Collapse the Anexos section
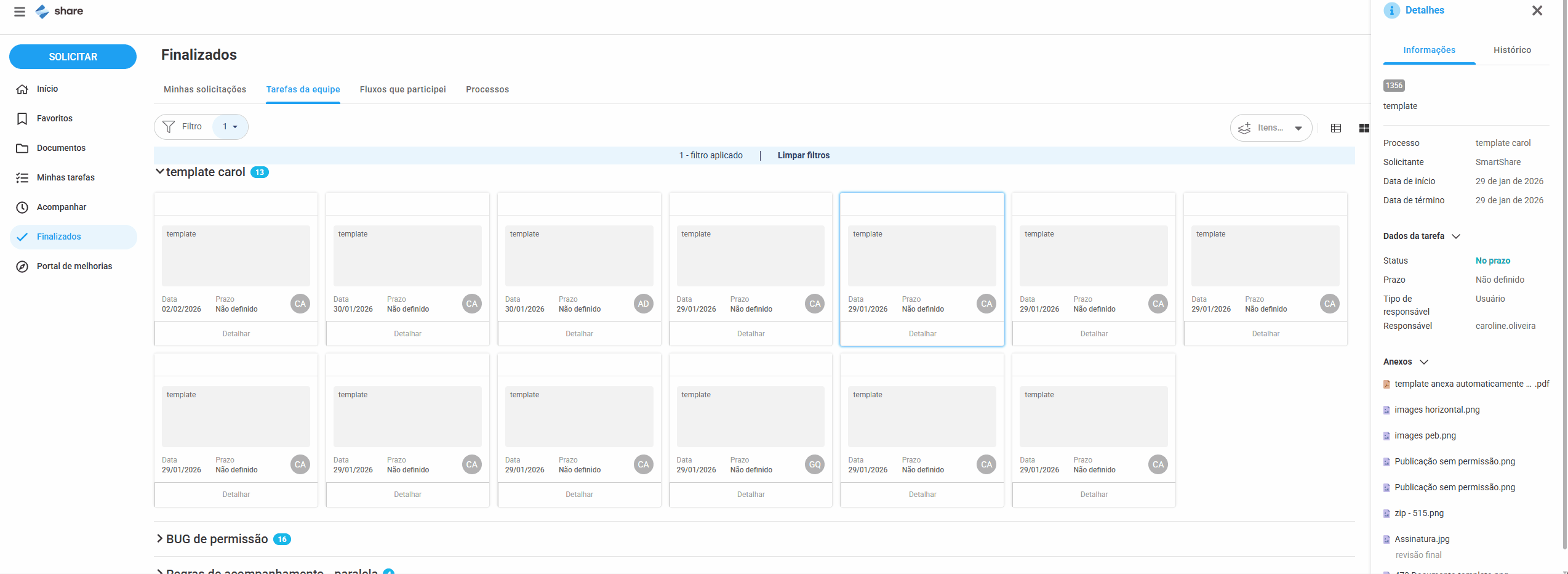1568x574 pixels. pos(1423,362)
